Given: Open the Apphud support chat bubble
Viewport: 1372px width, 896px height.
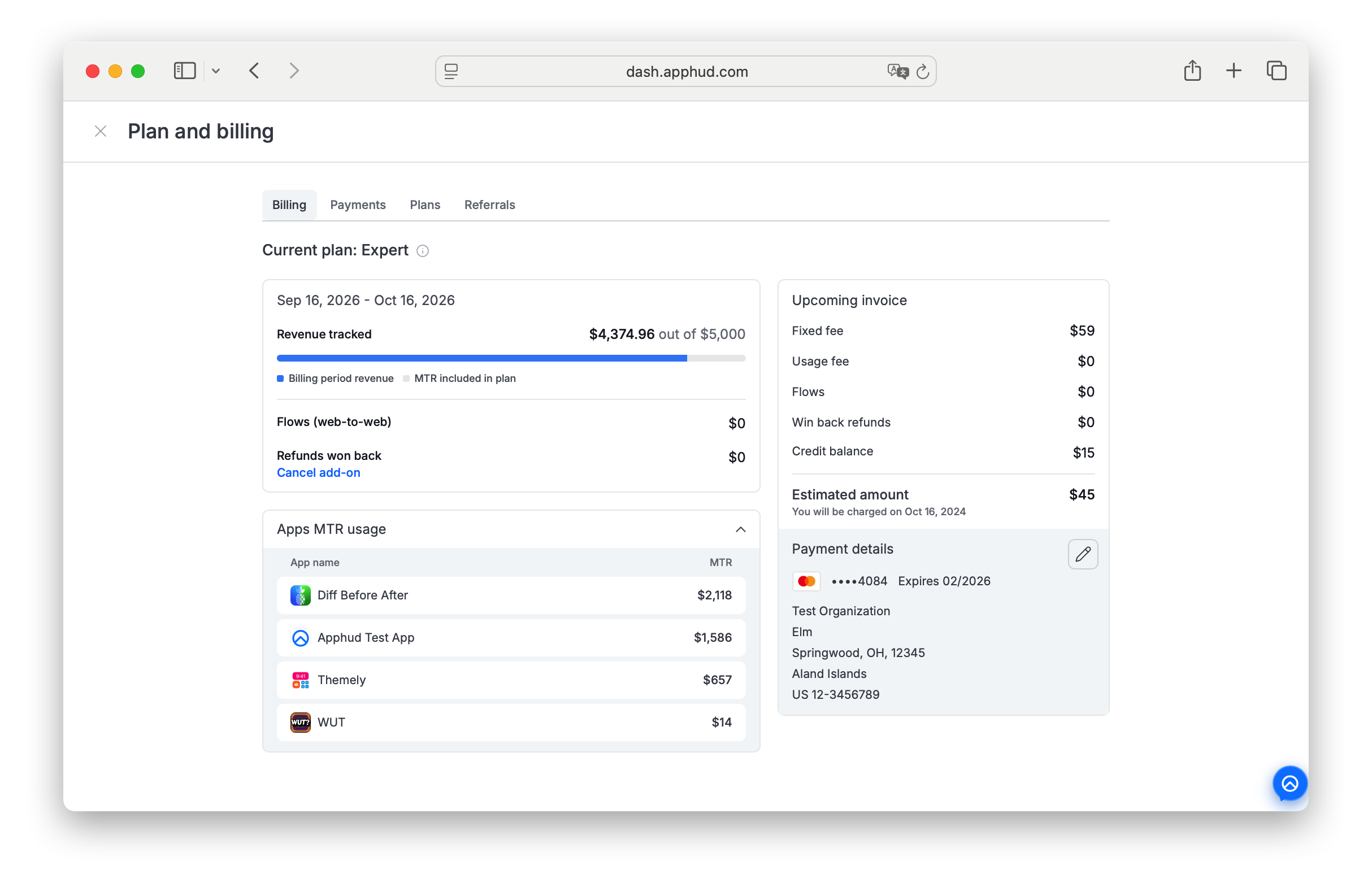Looking at the screenshot, I should click(1289, 784).
